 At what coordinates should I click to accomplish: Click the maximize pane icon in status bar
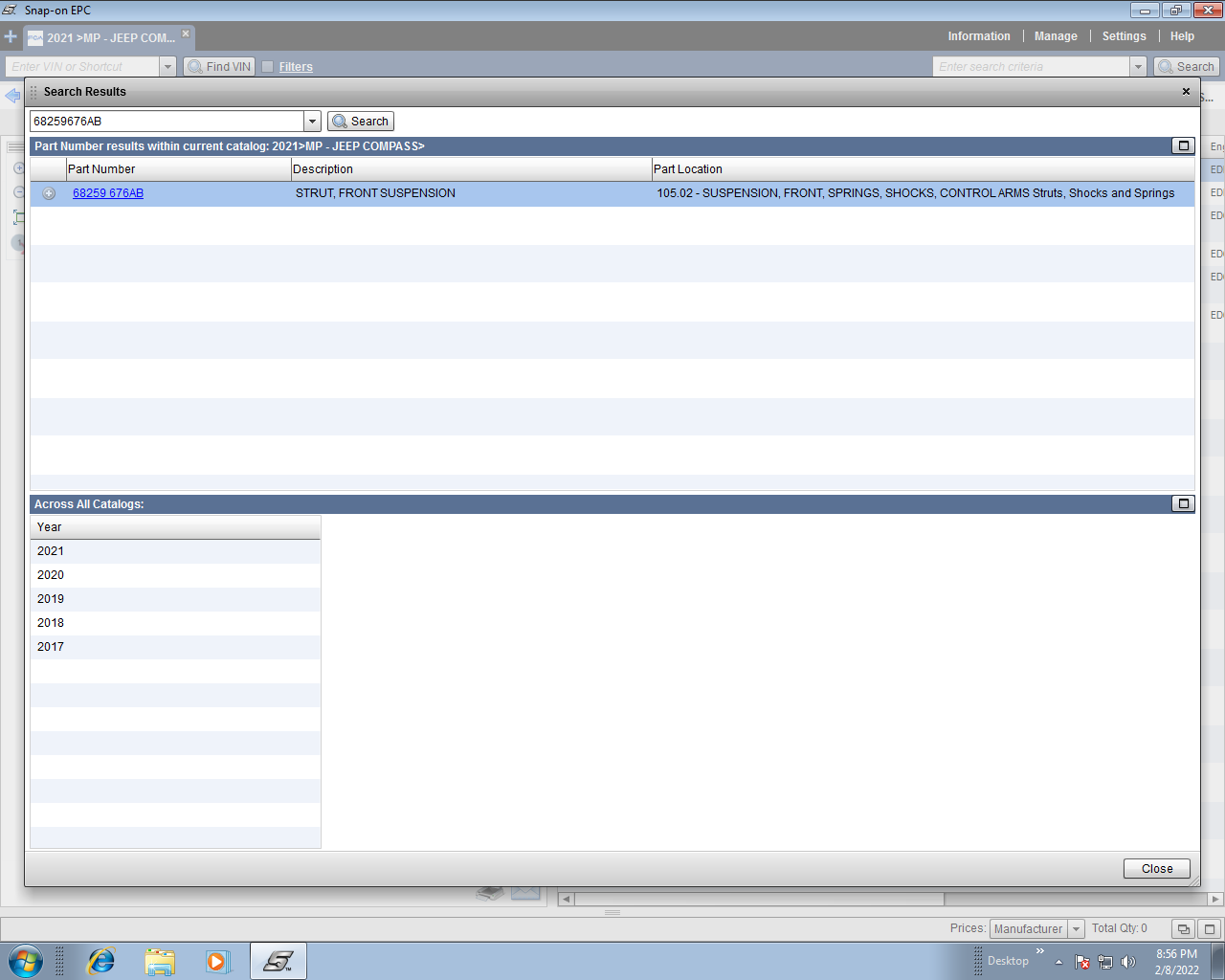point(1209,929)
